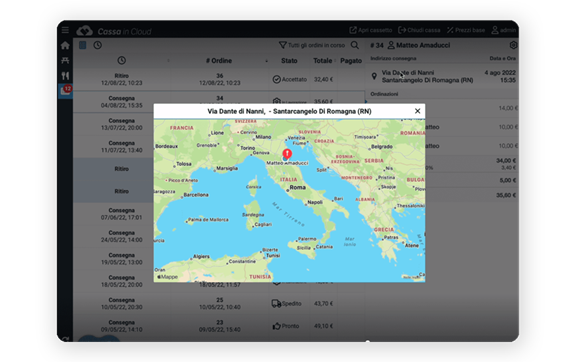Sort by the clock column header

[122, 61]
